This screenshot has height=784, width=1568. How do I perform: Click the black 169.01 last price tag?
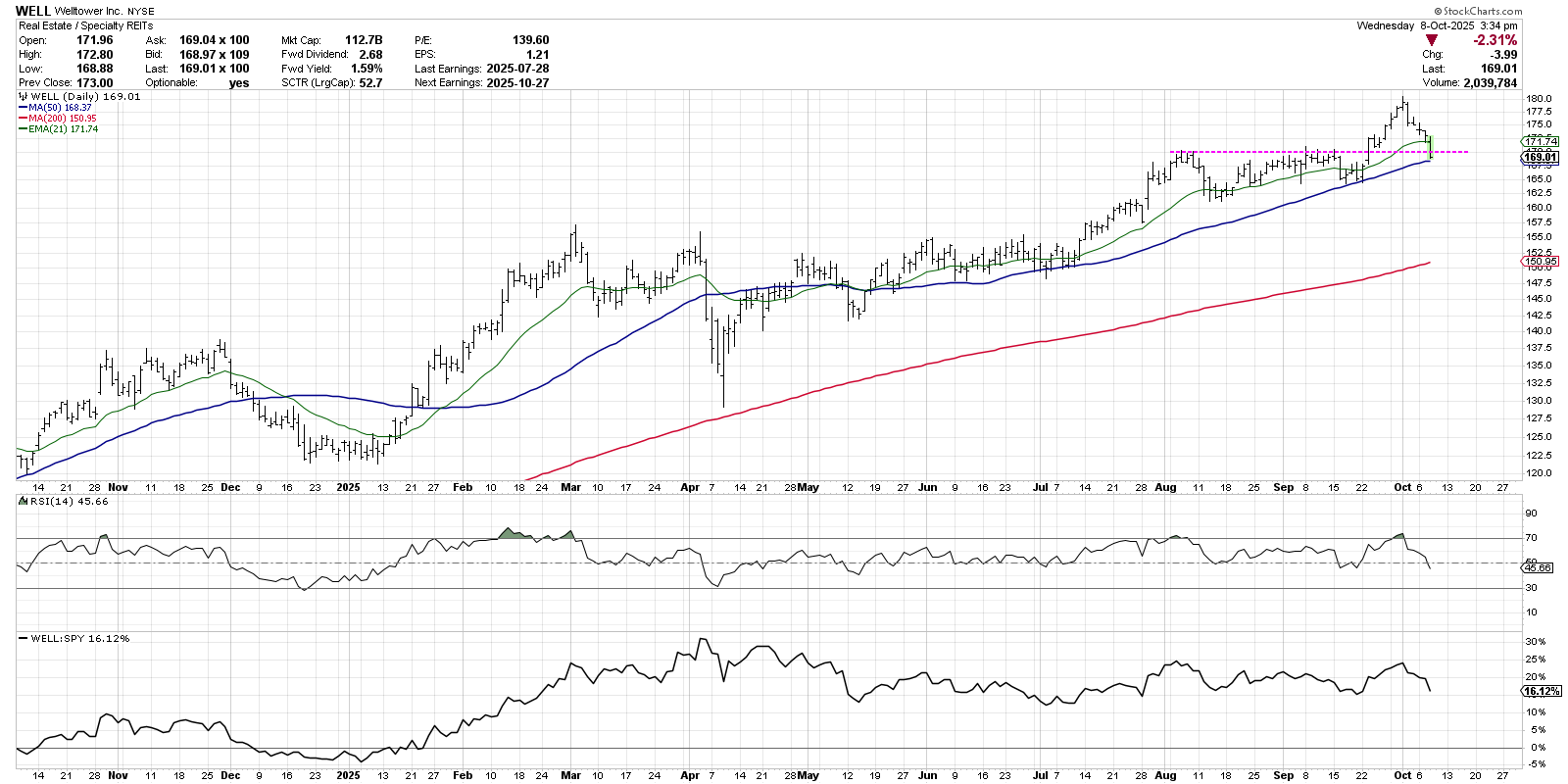(x=1540, y=157)
